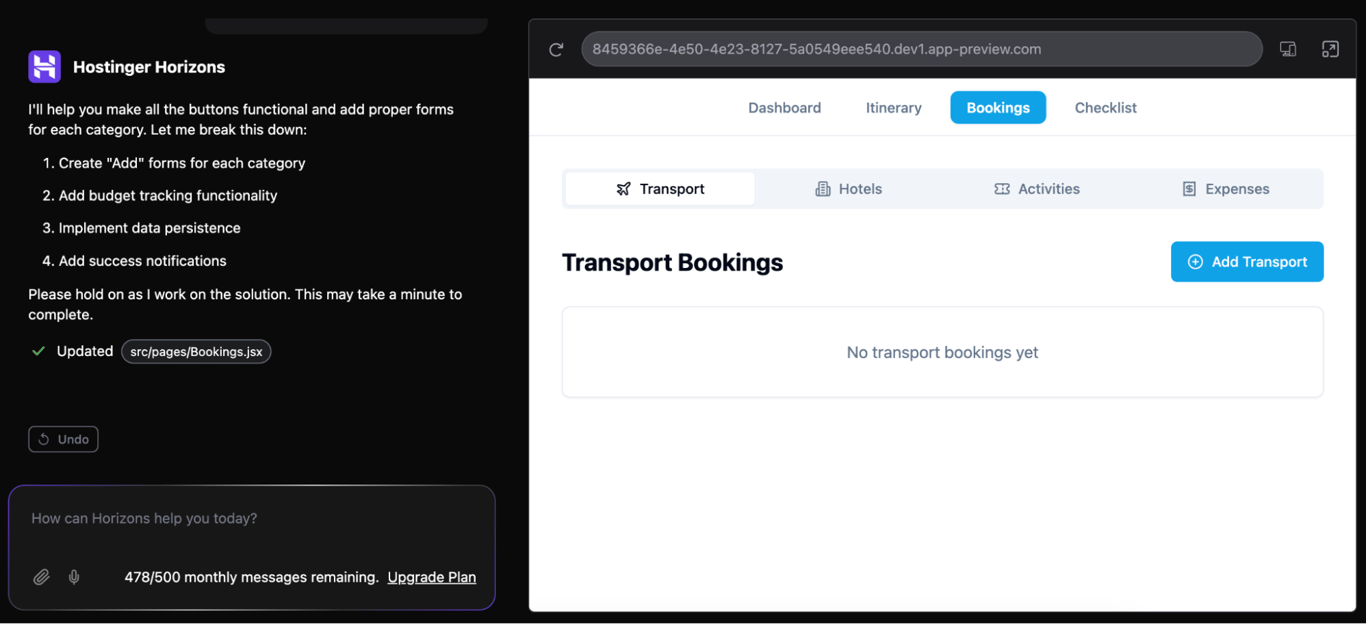Click the Hostinger Horizons logo
Screen dimensions: 1366x624
point(44,66)
